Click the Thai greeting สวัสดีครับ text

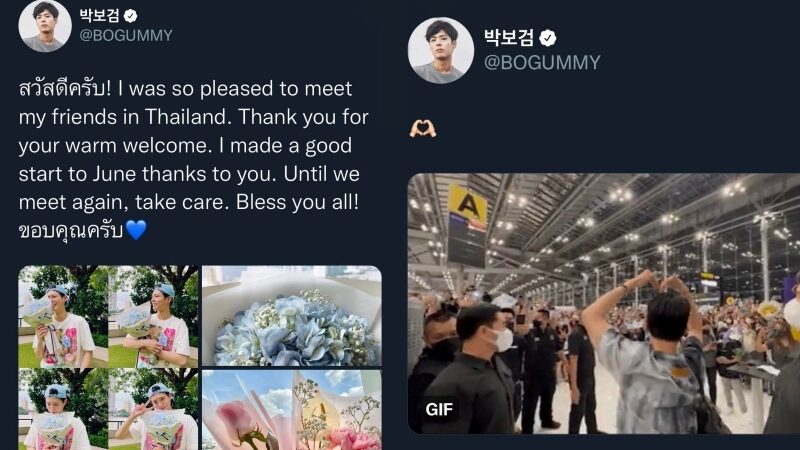tap(65, 89)
